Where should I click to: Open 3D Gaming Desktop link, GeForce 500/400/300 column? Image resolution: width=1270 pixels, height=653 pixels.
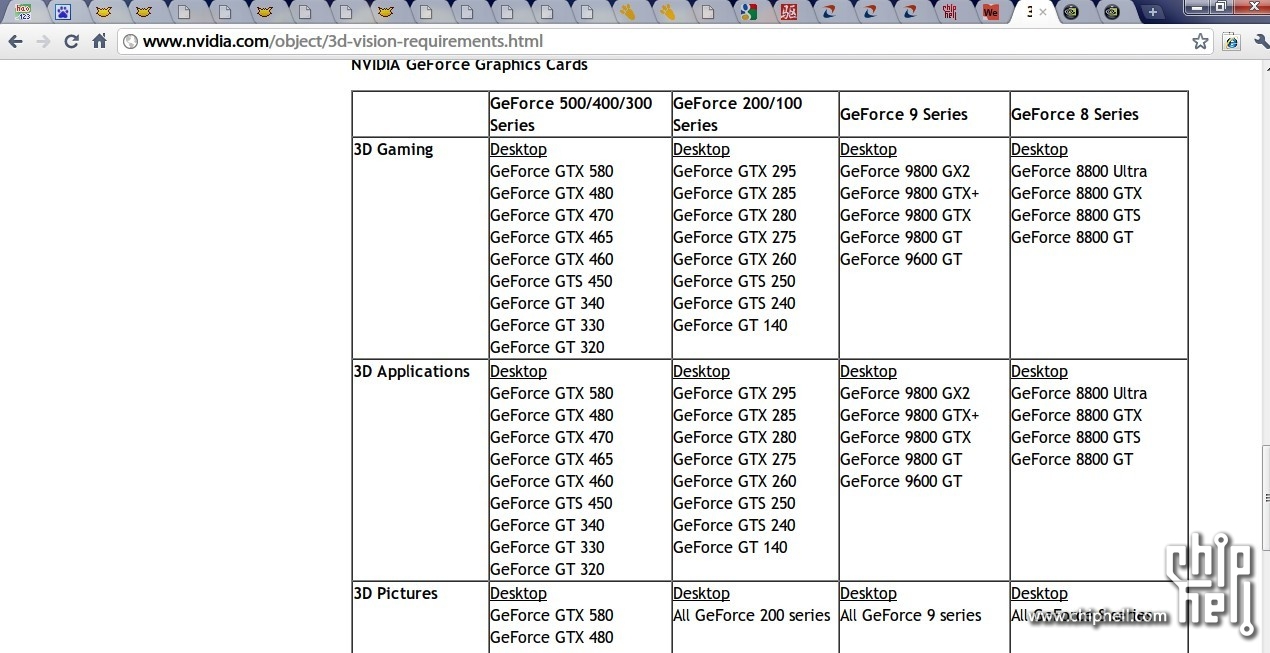coord(518,149)
